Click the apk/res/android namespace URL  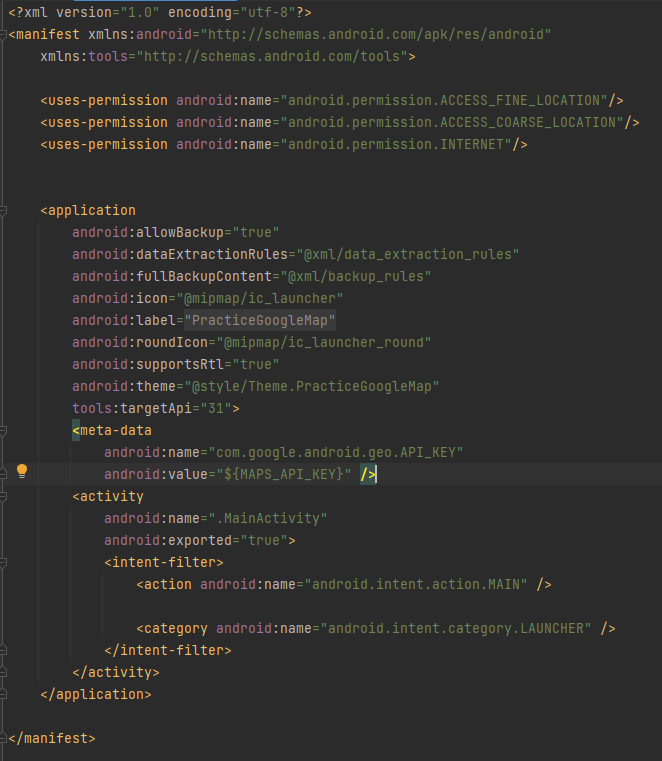tap(376, 34)
